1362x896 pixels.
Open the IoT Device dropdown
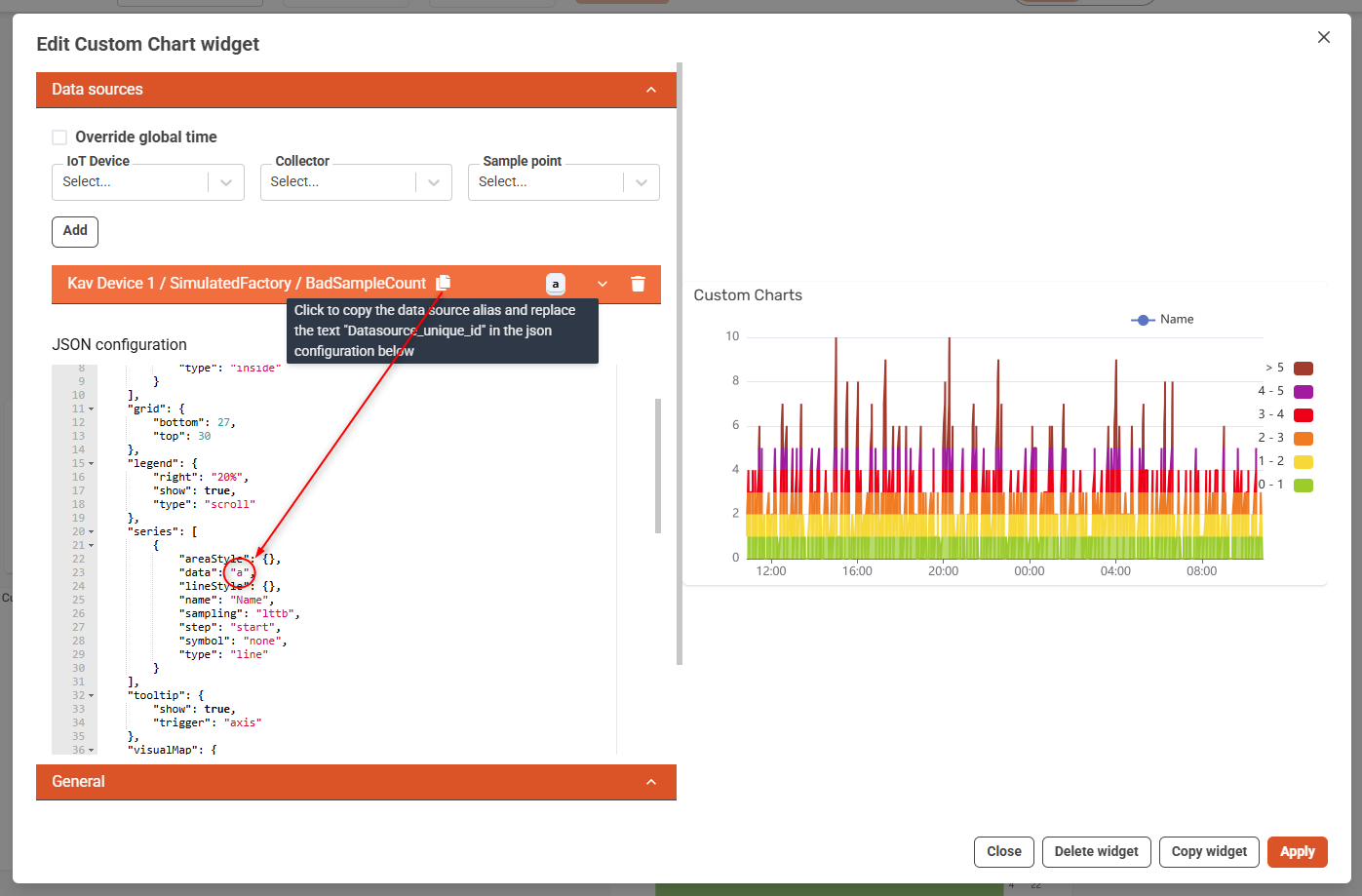pos(147,182)
